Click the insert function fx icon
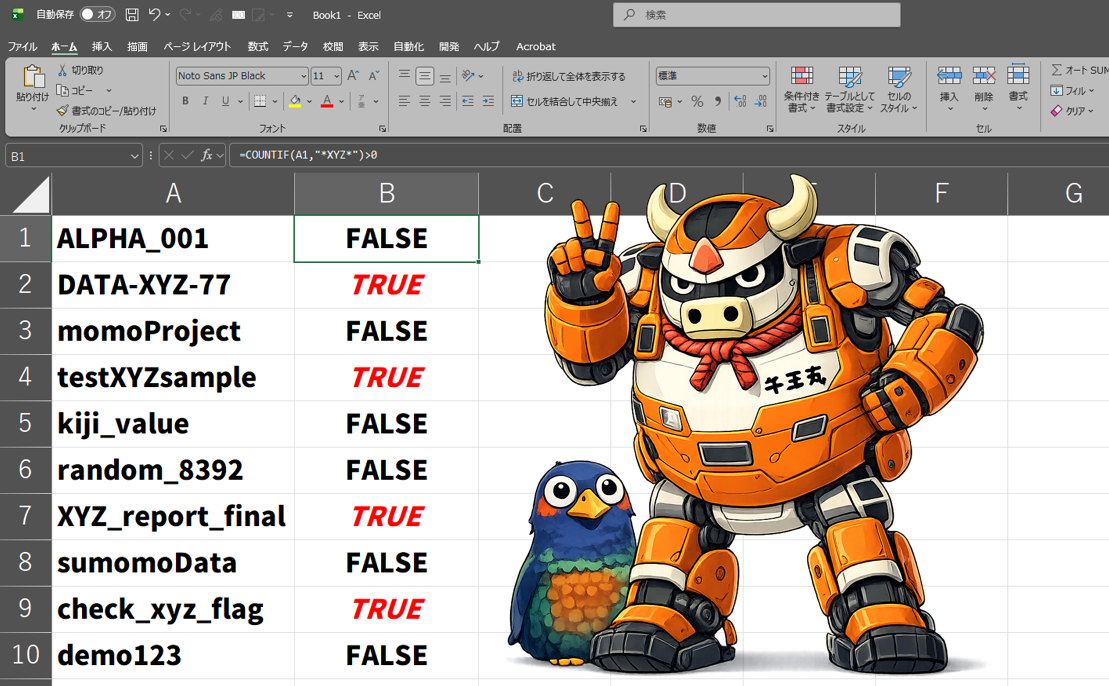Viewport: 1109px width, 686px height. point(206,155)
